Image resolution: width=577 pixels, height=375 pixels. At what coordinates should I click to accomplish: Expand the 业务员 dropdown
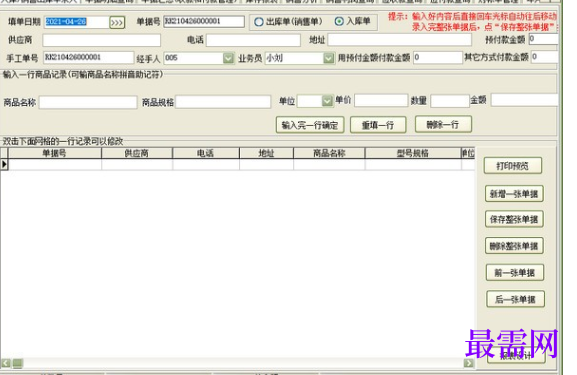click(329, 58)
